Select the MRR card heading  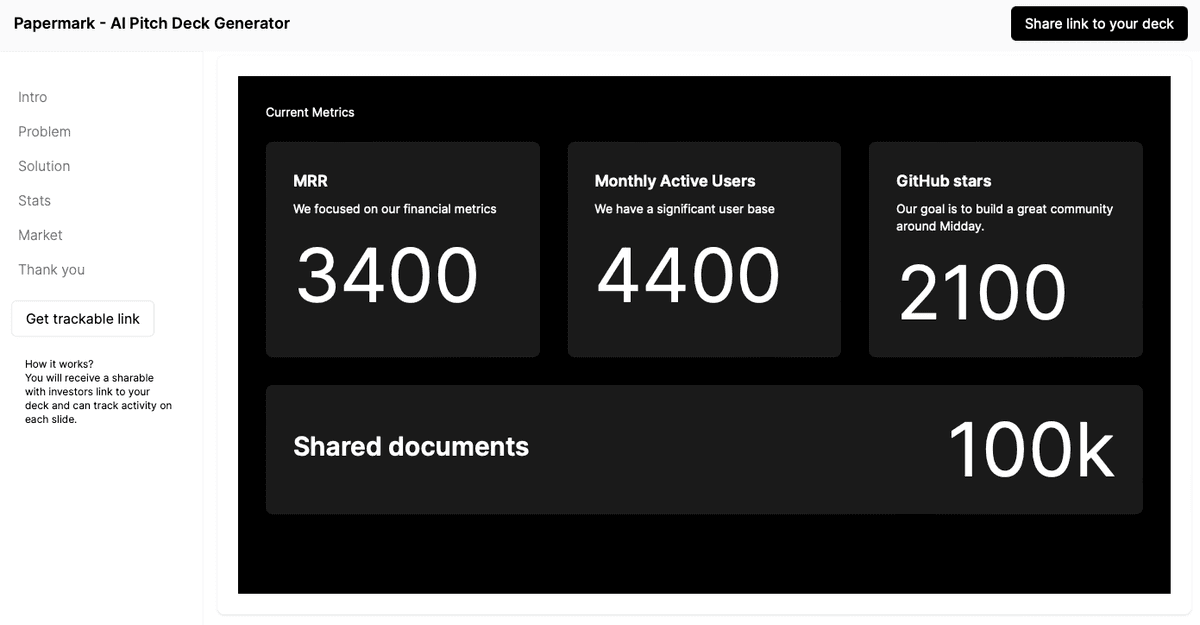(x=310, y=181)
